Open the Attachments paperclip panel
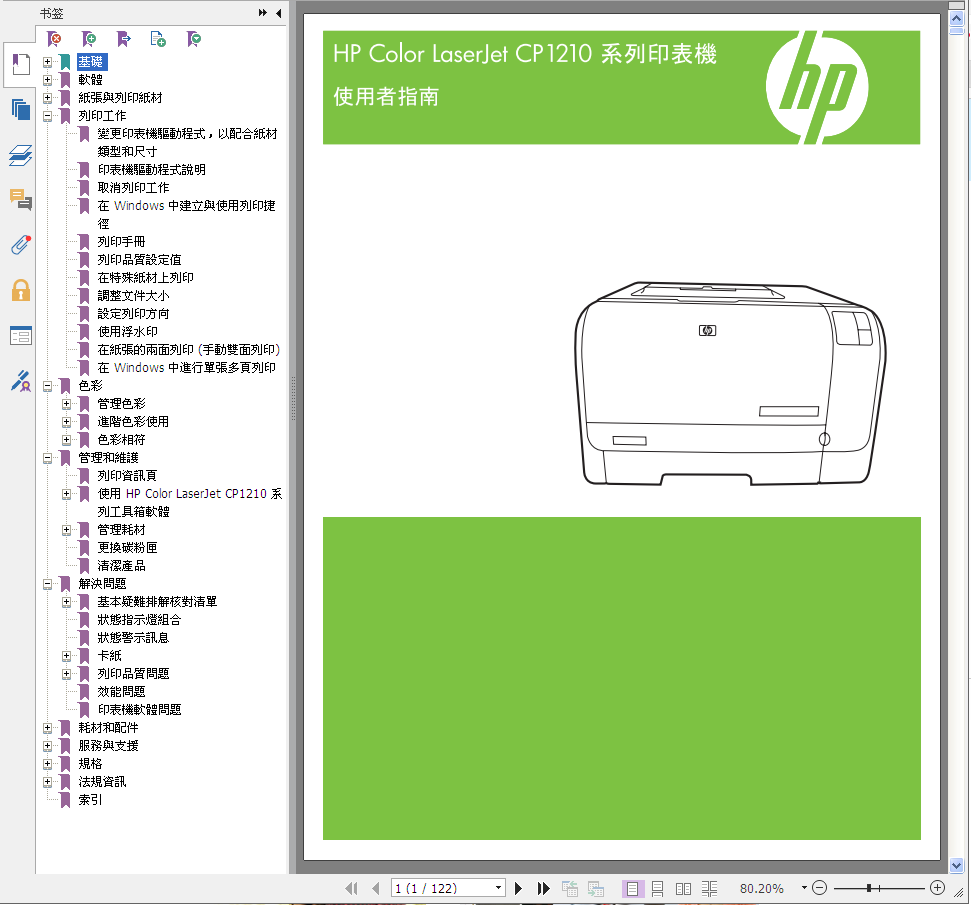Viewport: 971px width, 905px height. pos(20,245)
